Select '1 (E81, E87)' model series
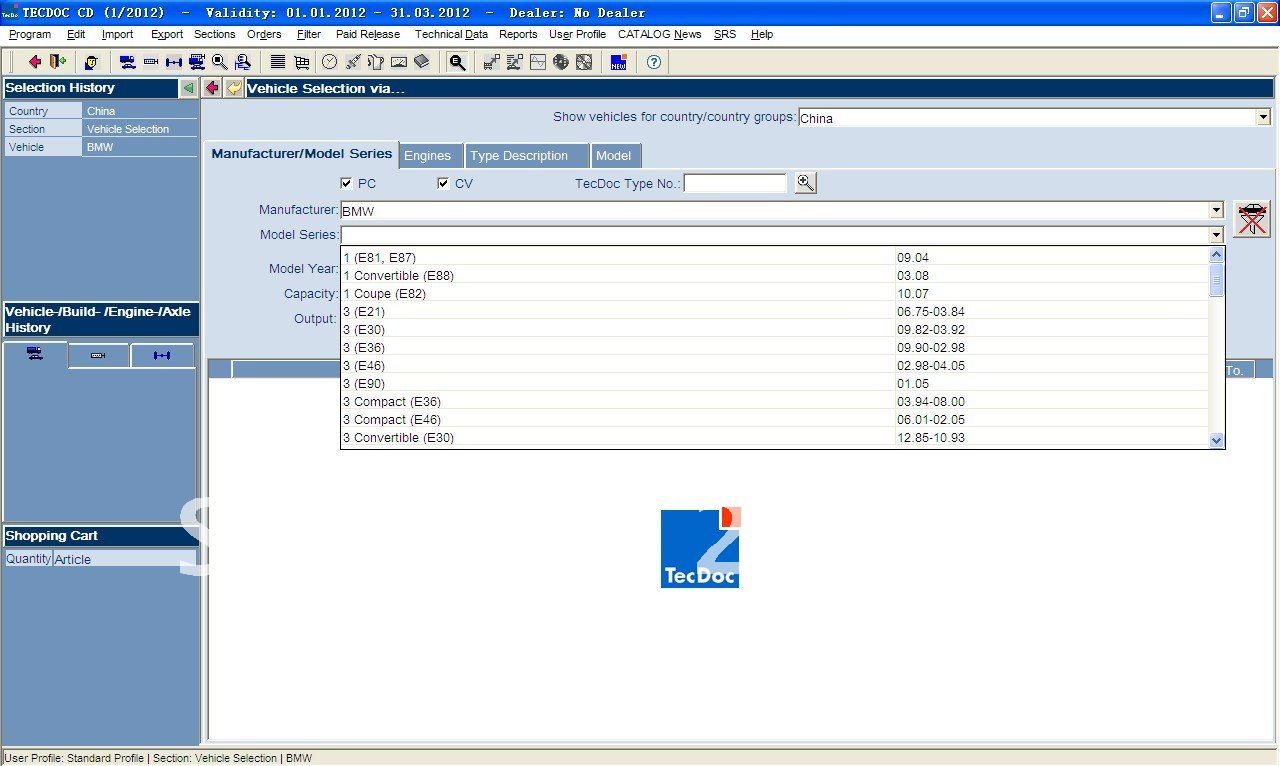The image size is (1280, 766). click(x=775, y=258)
